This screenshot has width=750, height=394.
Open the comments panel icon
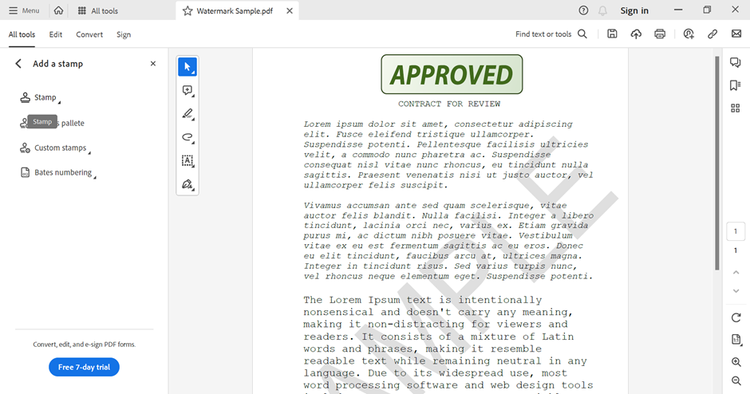[736, 63]
